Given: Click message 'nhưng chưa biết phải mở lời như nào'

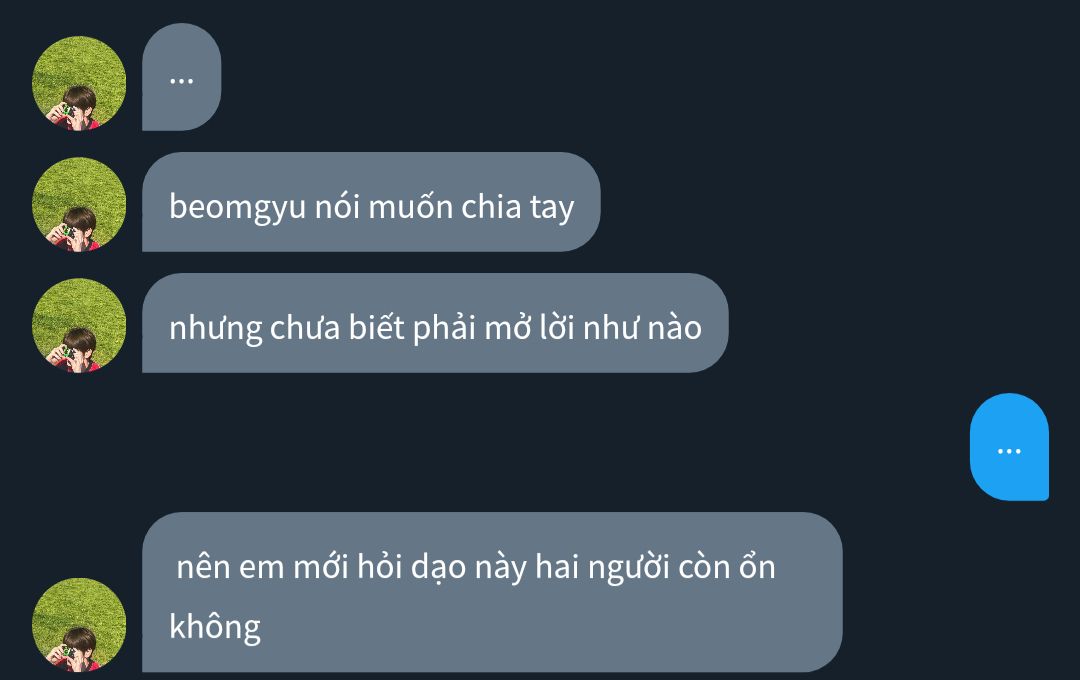Looking at the screenshot, I should [435, 323].
